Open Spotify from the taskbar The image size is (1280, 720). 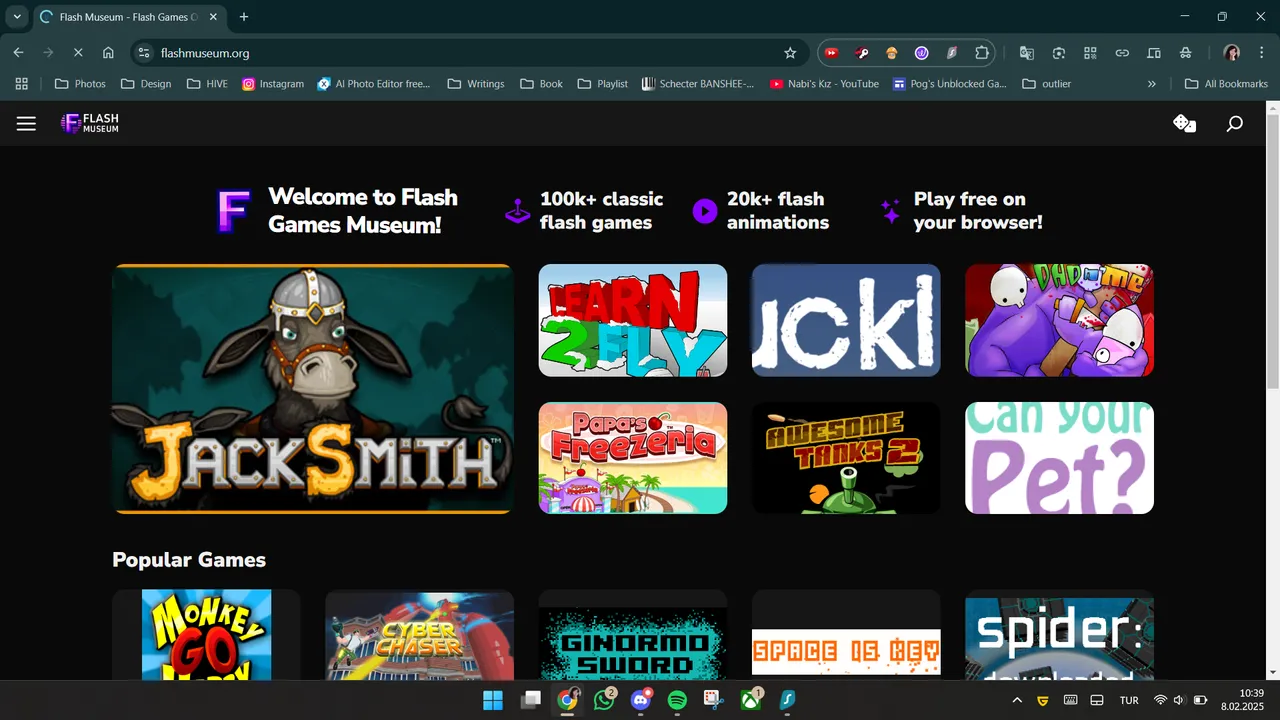tap(677, 700)
